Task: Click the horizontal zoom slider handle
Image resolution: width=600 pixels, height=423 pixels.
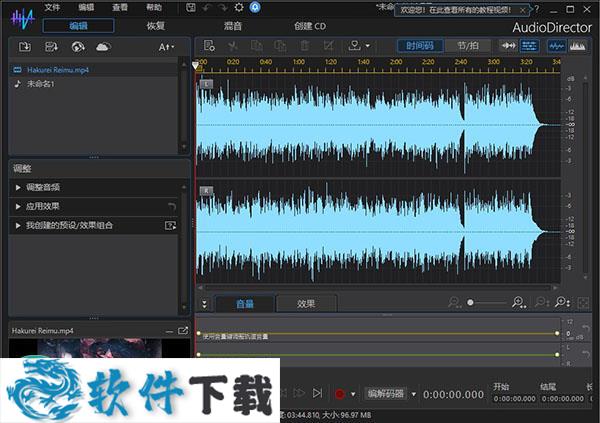Action: point(470,302)
